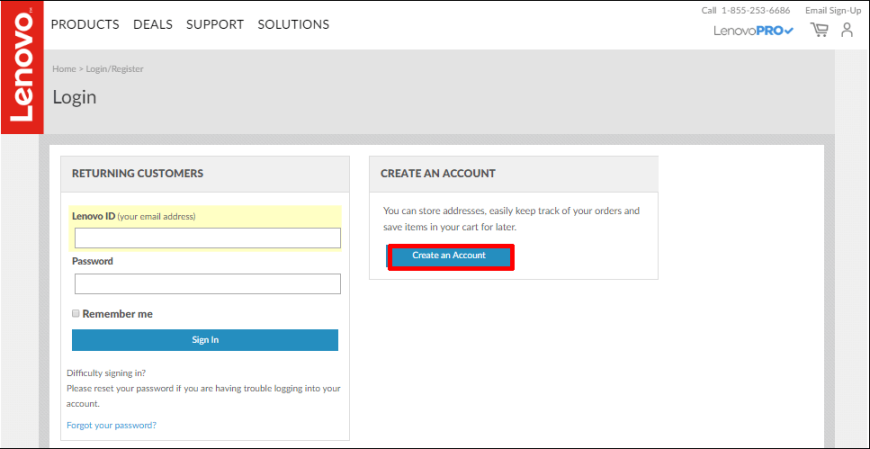
Task: Click the Home breadcrumb link
Action: 64,69
